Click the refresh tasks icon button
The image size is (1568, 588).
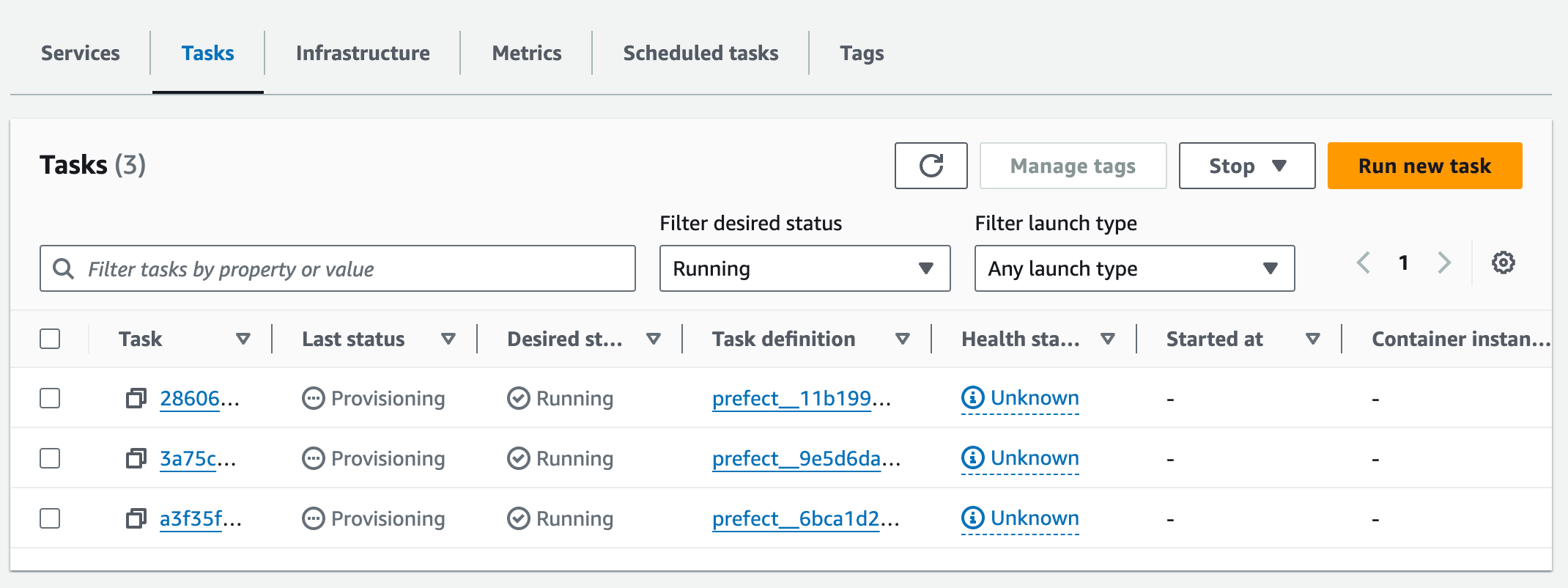tap(931, 166)
